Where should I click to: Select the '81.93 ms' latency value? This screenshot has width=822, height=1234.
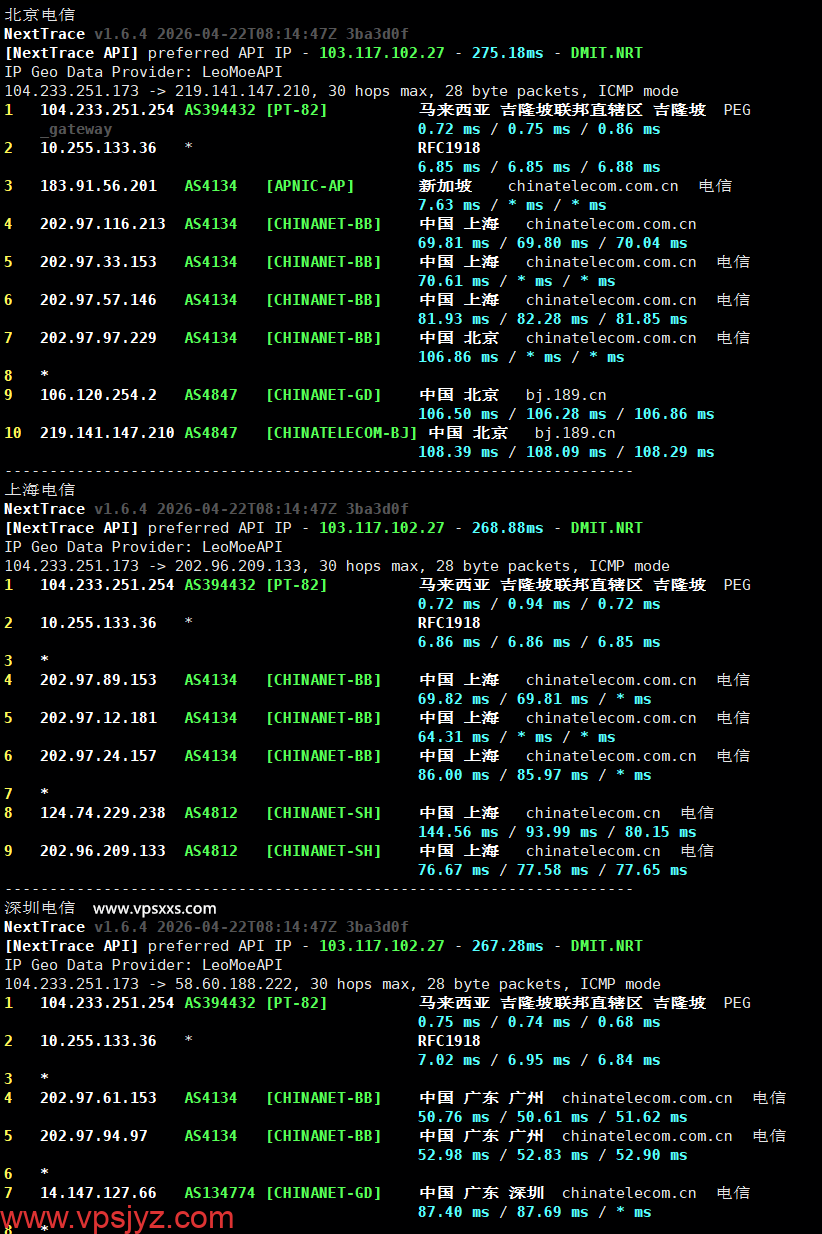point(454,319)
